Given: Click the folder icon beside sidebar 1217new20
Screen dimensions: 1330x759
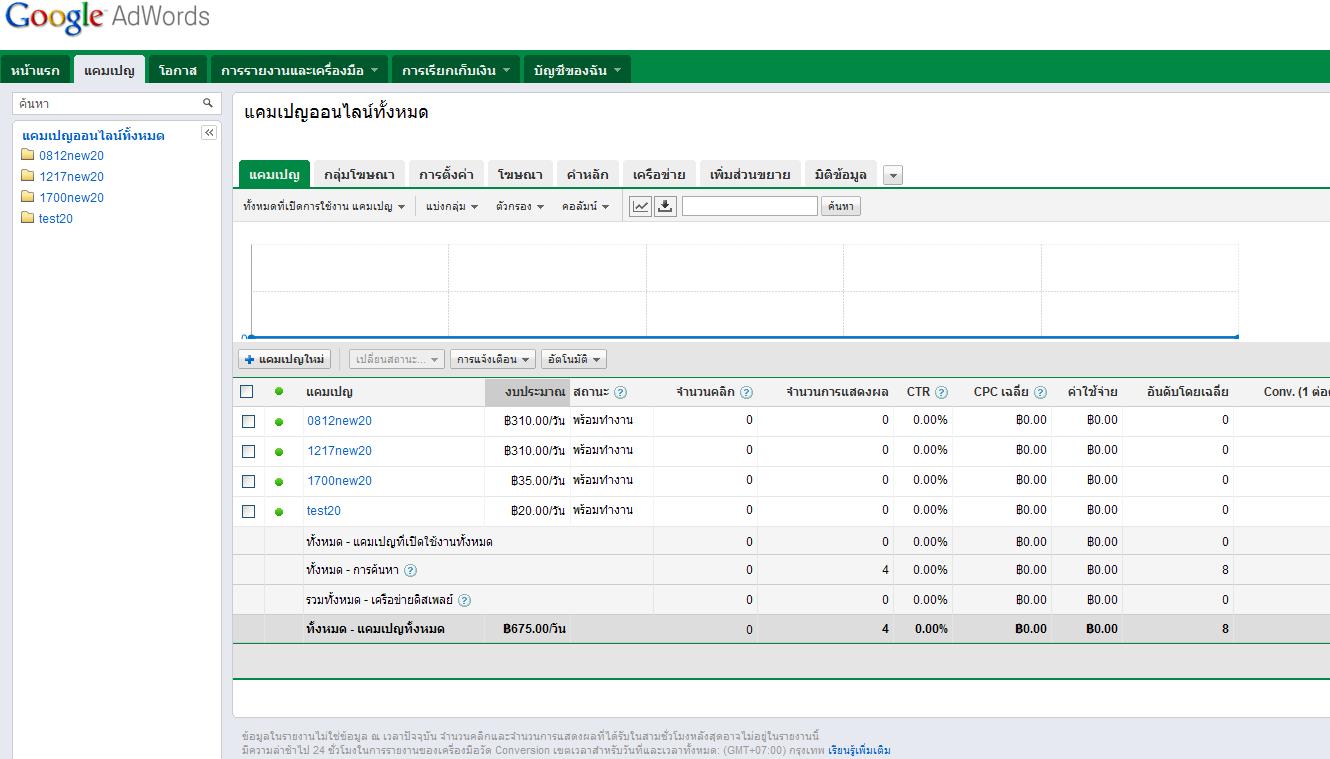Looking at the screenshot, I should [x=28, y=176].
